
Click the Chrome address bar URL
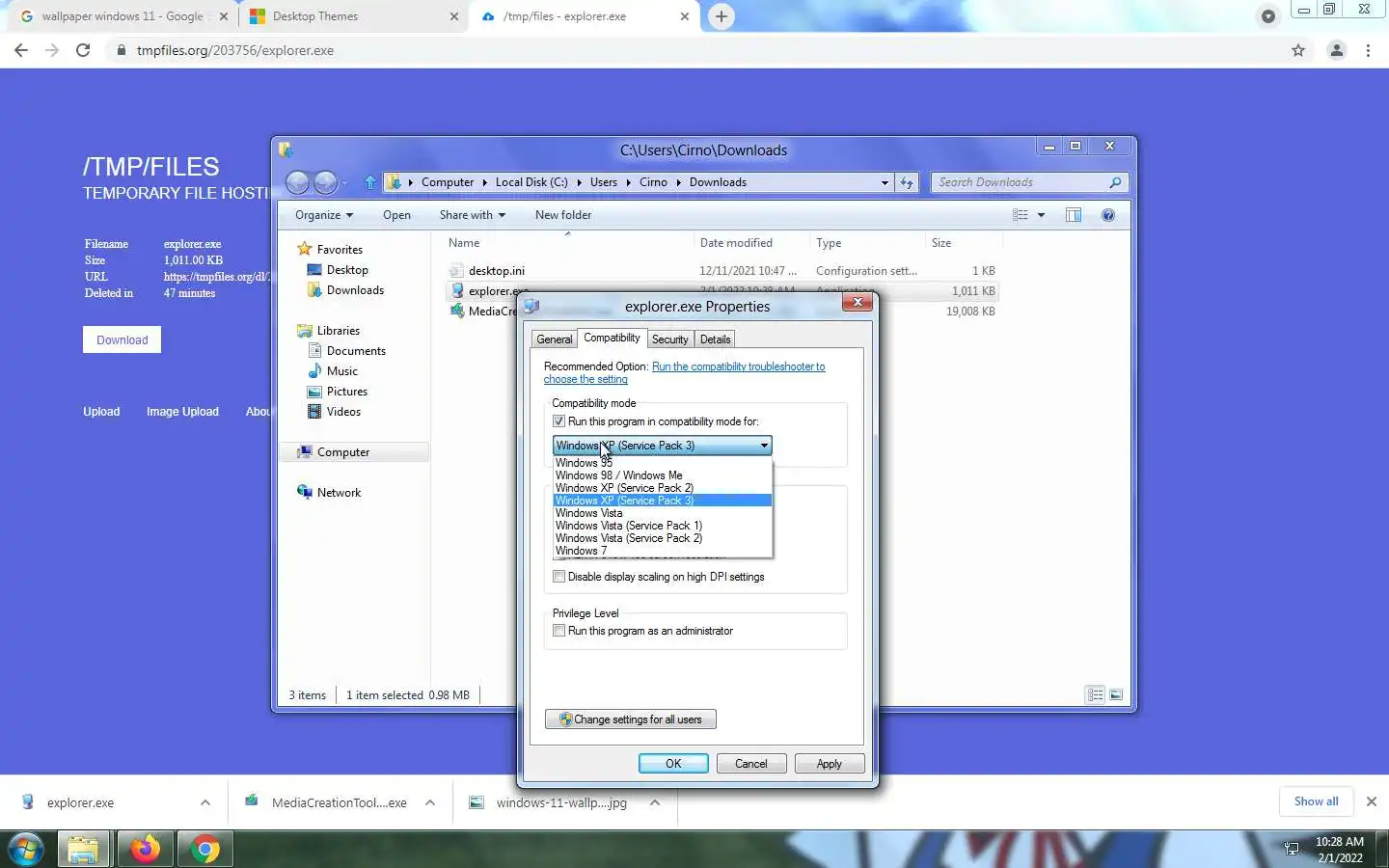pos(235,50)
